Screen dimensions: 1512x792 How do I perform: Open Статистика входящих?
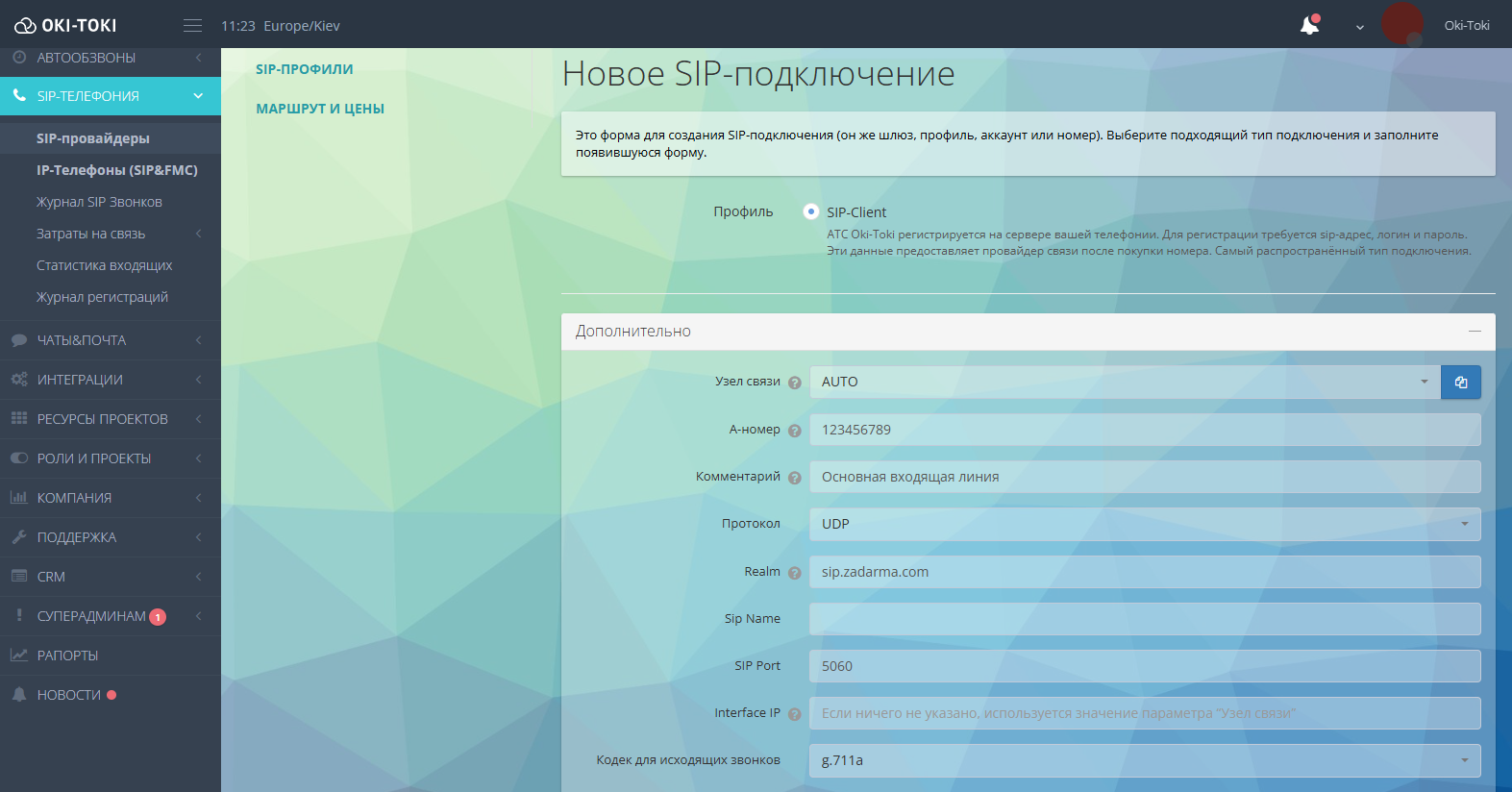105,265
